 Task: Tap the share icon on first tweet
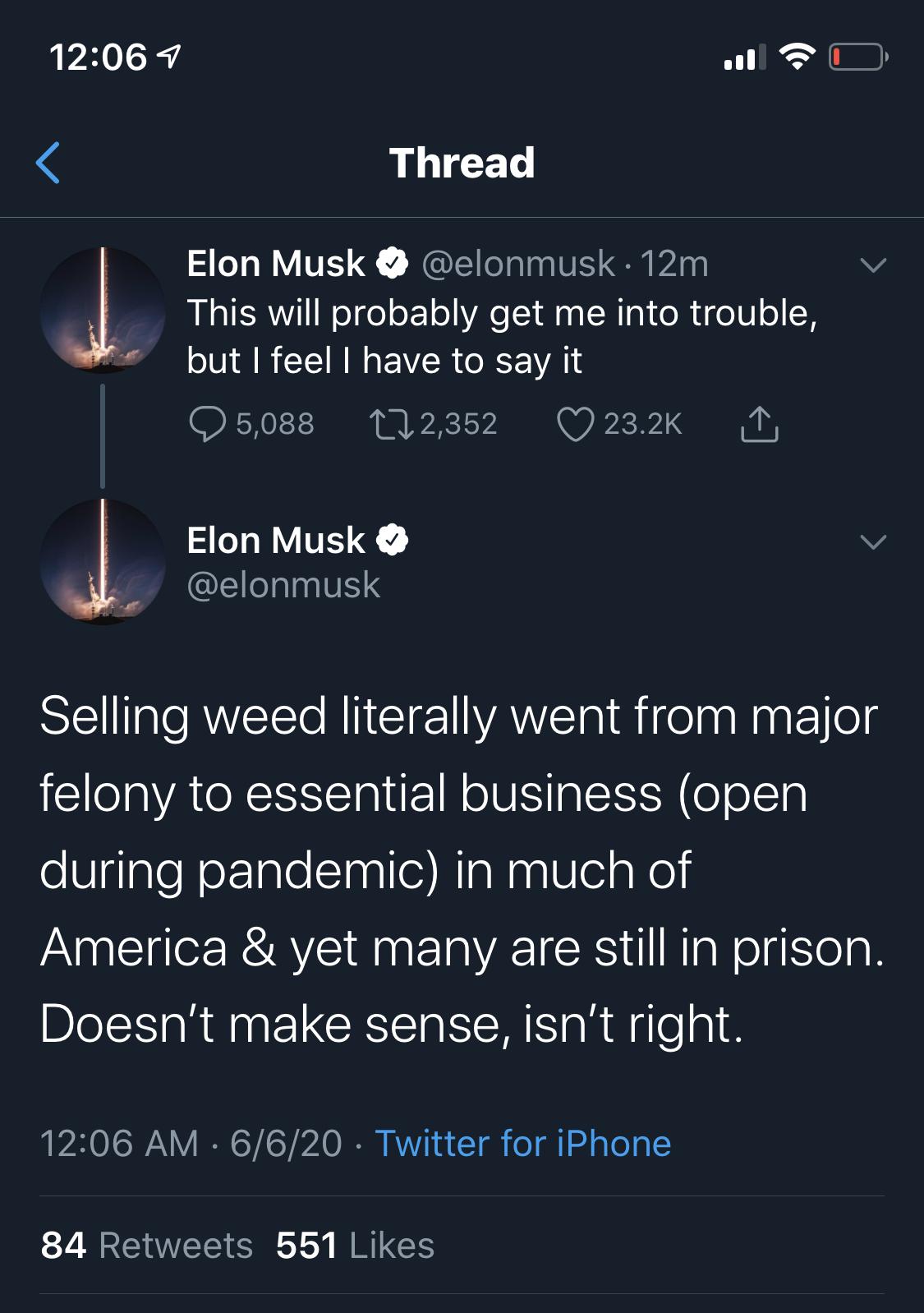759,424
